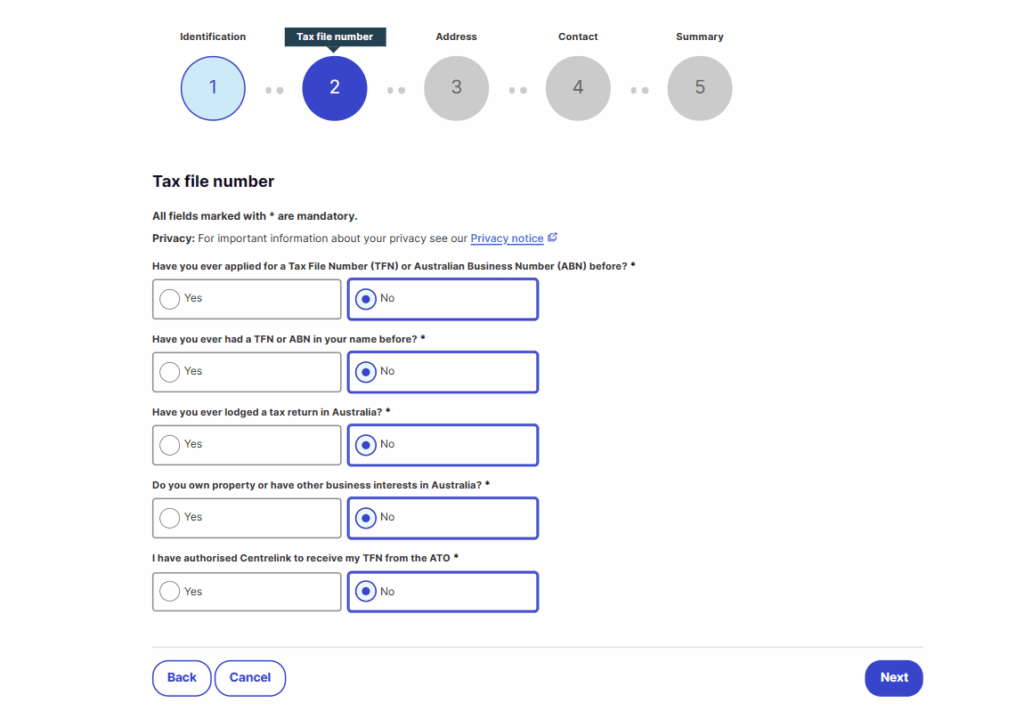
Task: Click step 2 Tax file number circle
Action: [x=334, y=88]
